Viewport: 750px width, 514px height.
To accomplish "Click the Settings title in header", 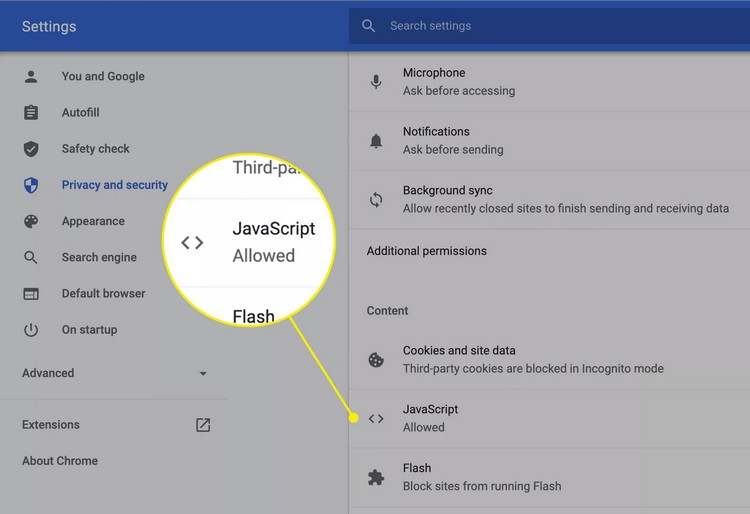I will [49, 26].
